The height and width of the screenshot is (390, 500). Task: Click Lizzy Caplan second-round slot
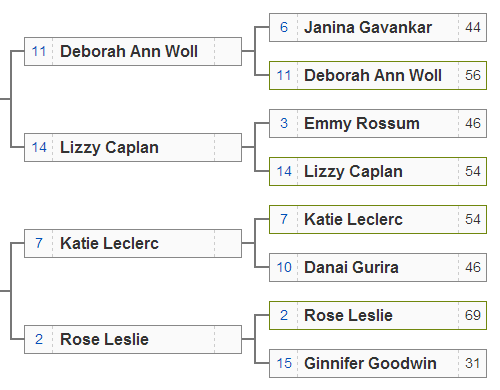(x=133, y=147)
